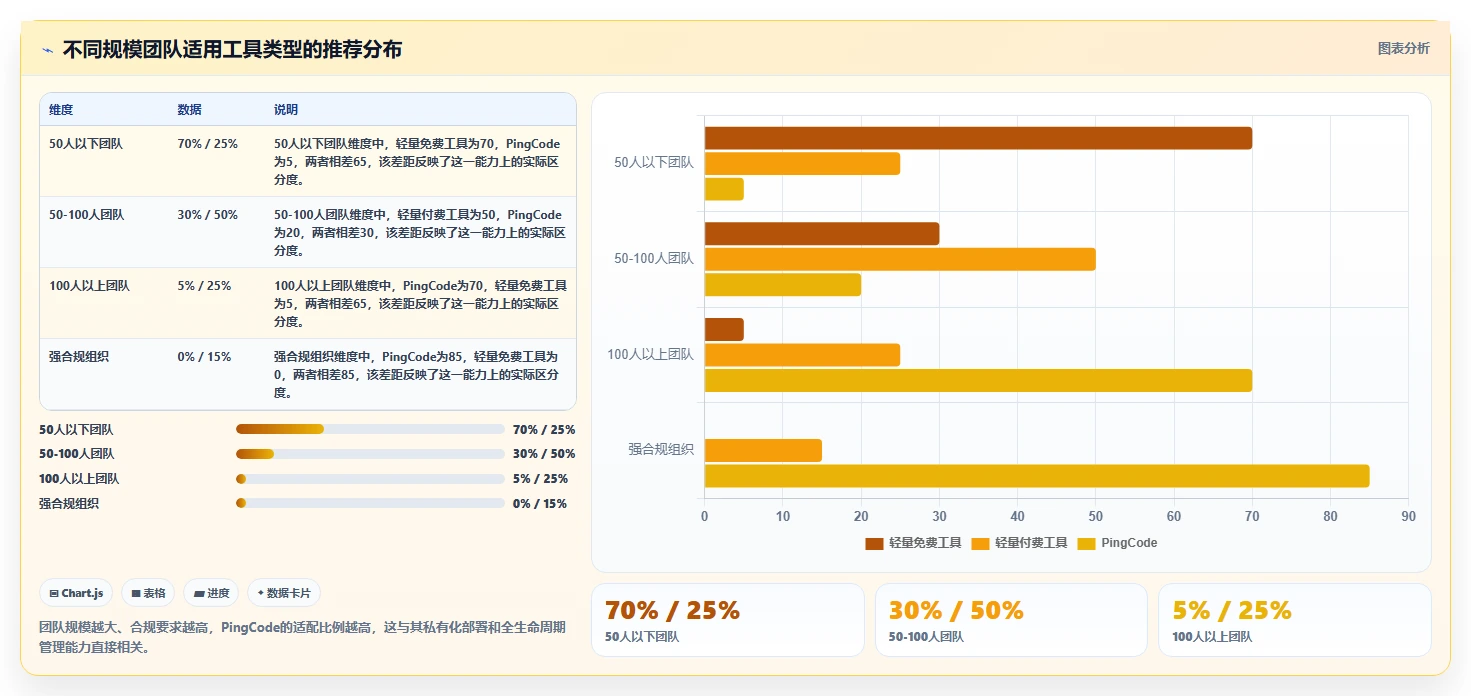Click the 说明 column header
Image resolution: width=1471 pixels, height=696 pixels.
pyautogui.click(x=286, y=110)
